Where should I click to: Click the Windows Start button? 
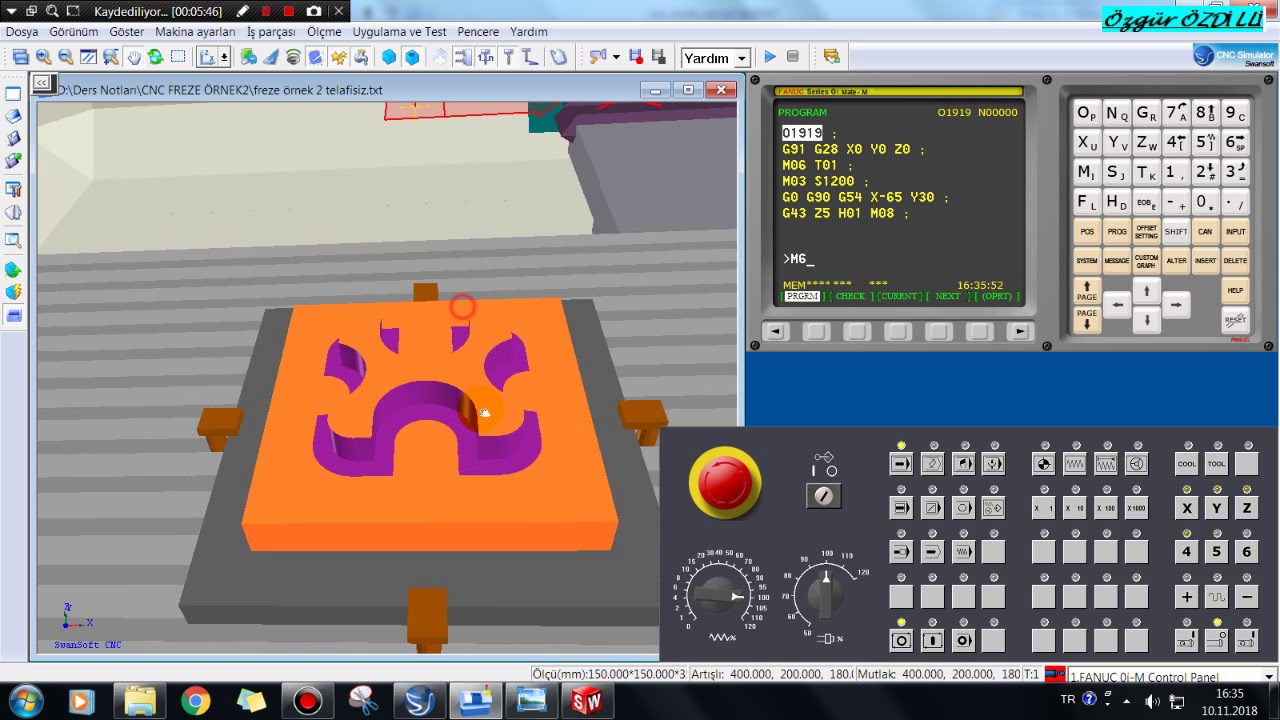point(24,701)
